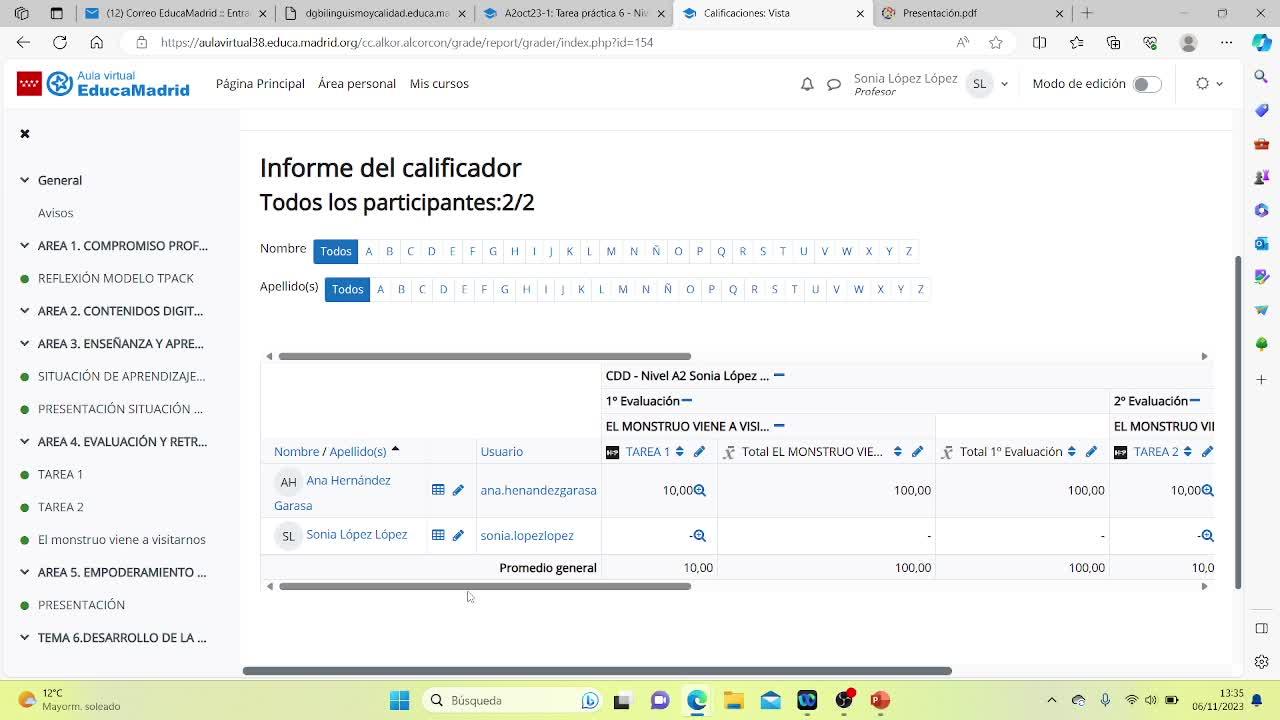Collapse 1º Evaluación category
Image resolution: width=1280 pixels, height=720 pixels.
tap(687, 401)
